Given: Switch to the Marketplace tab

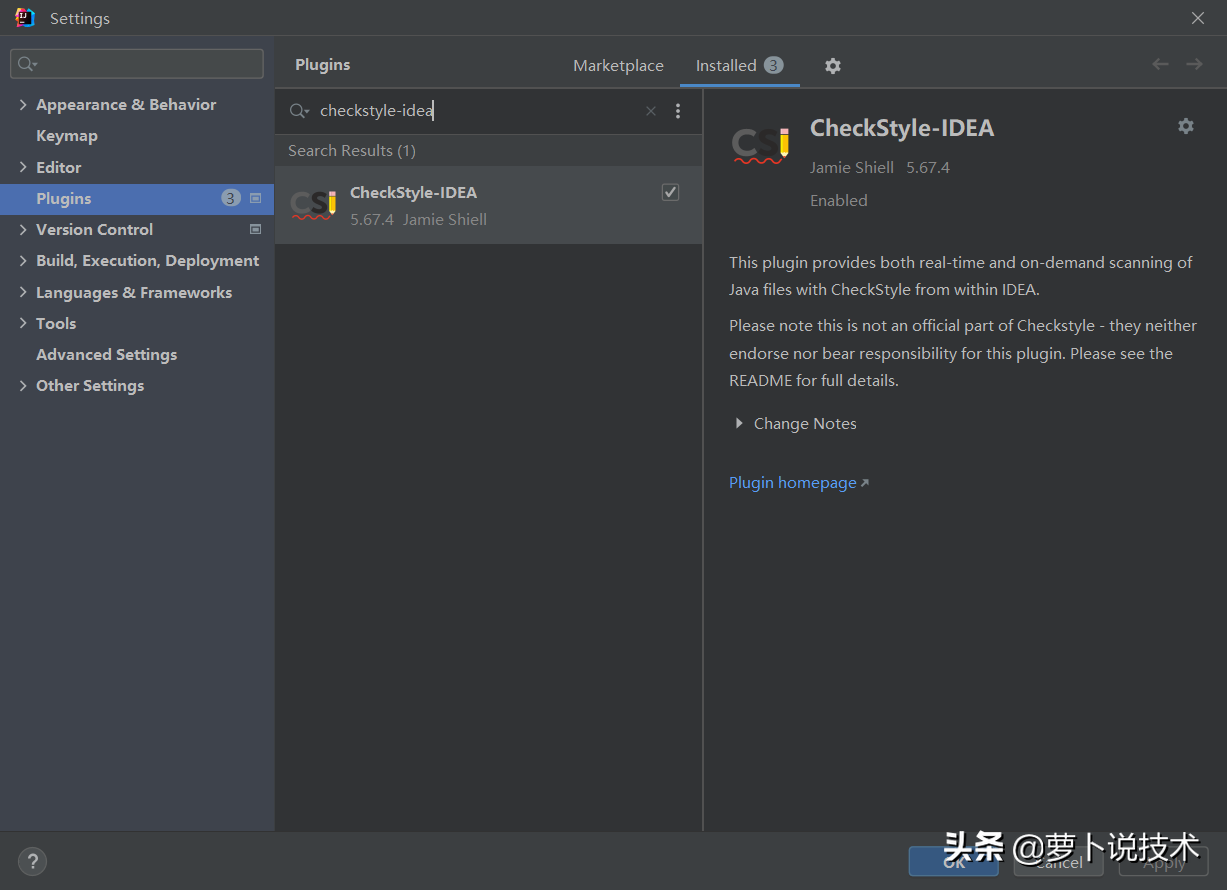Looking at the screenshot, I should [x=618, y=65].
